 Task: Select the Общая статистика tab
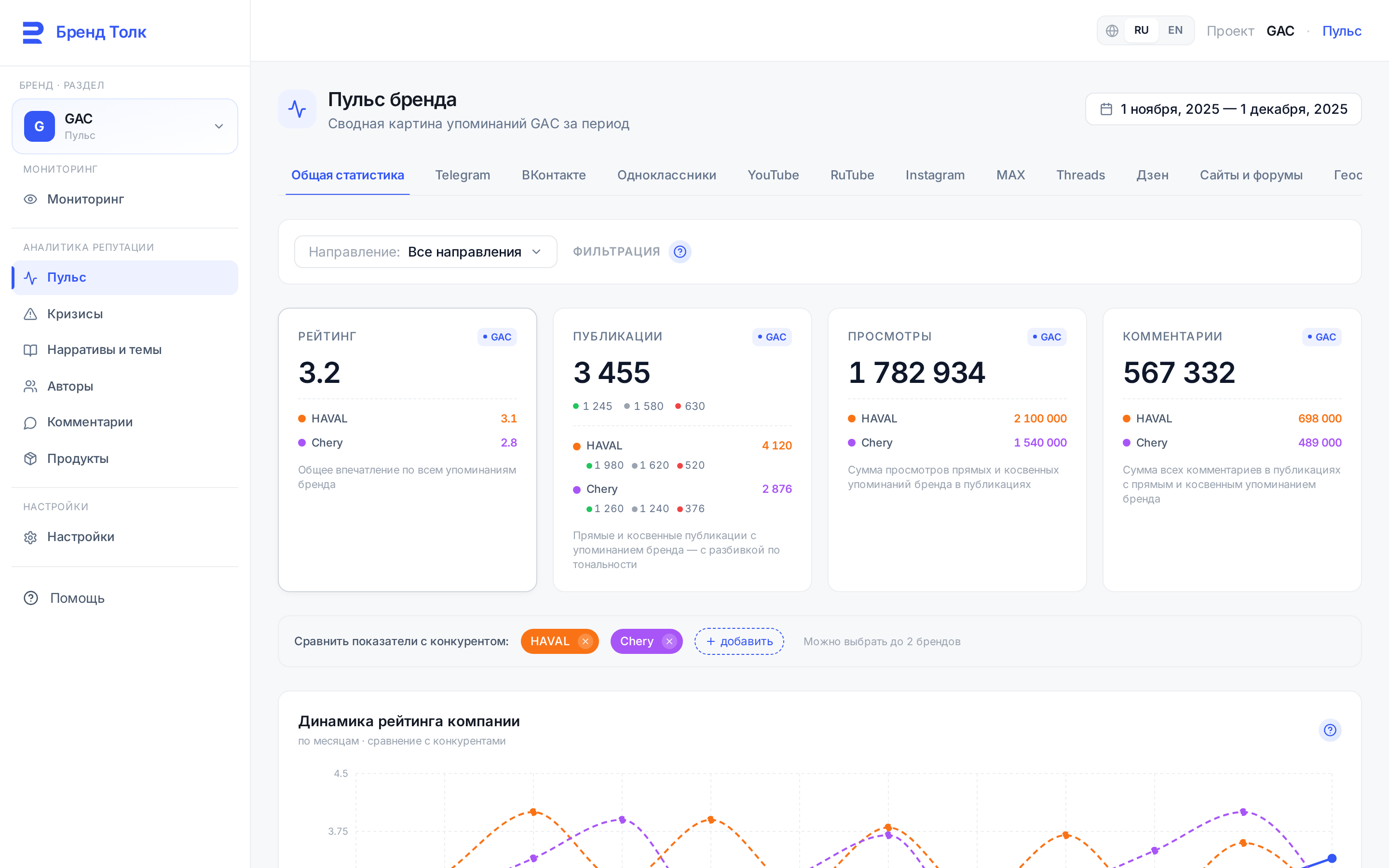[347, 175]
